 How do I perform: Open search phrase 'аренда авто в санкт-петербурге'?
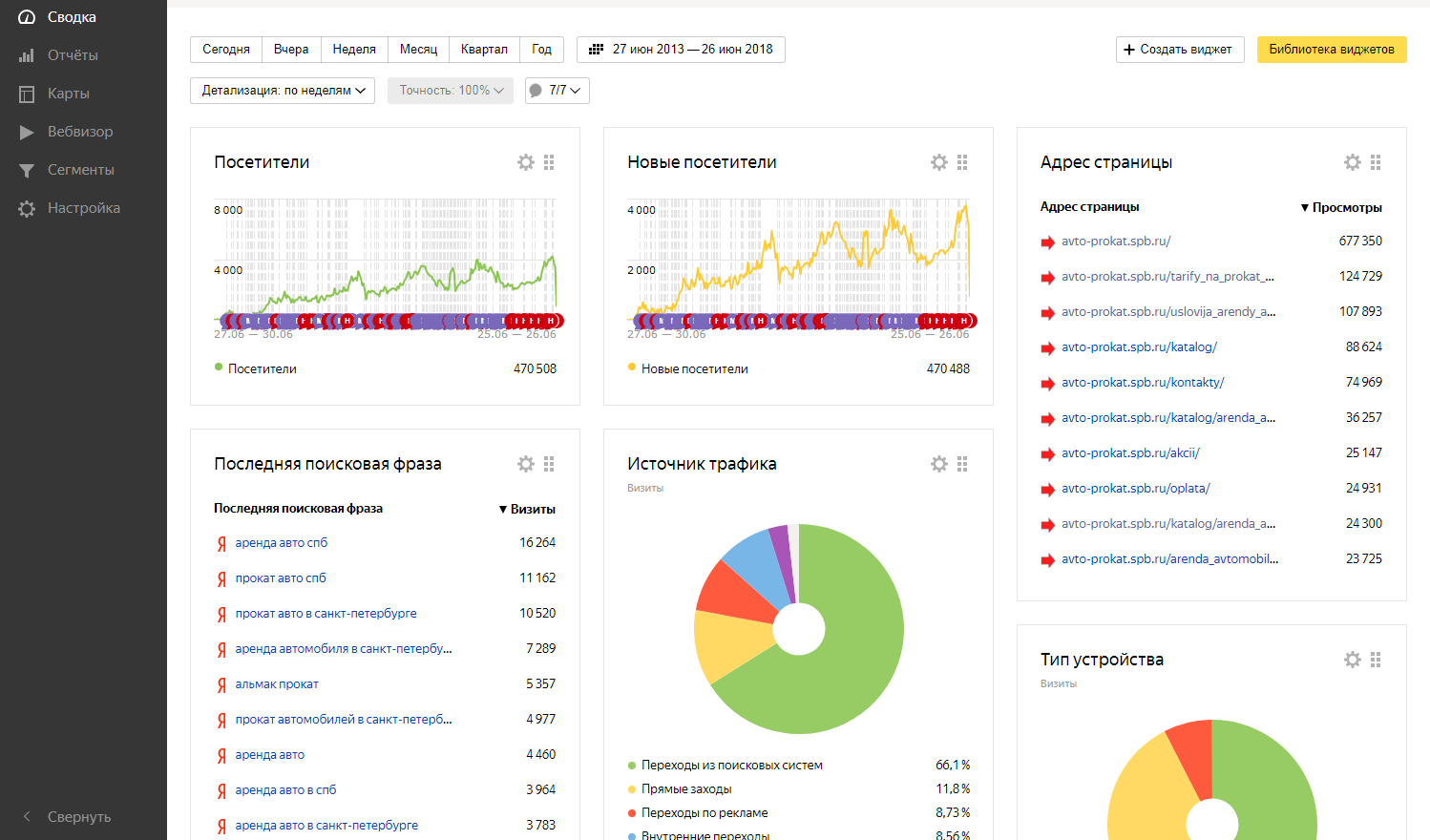point(326,825)
